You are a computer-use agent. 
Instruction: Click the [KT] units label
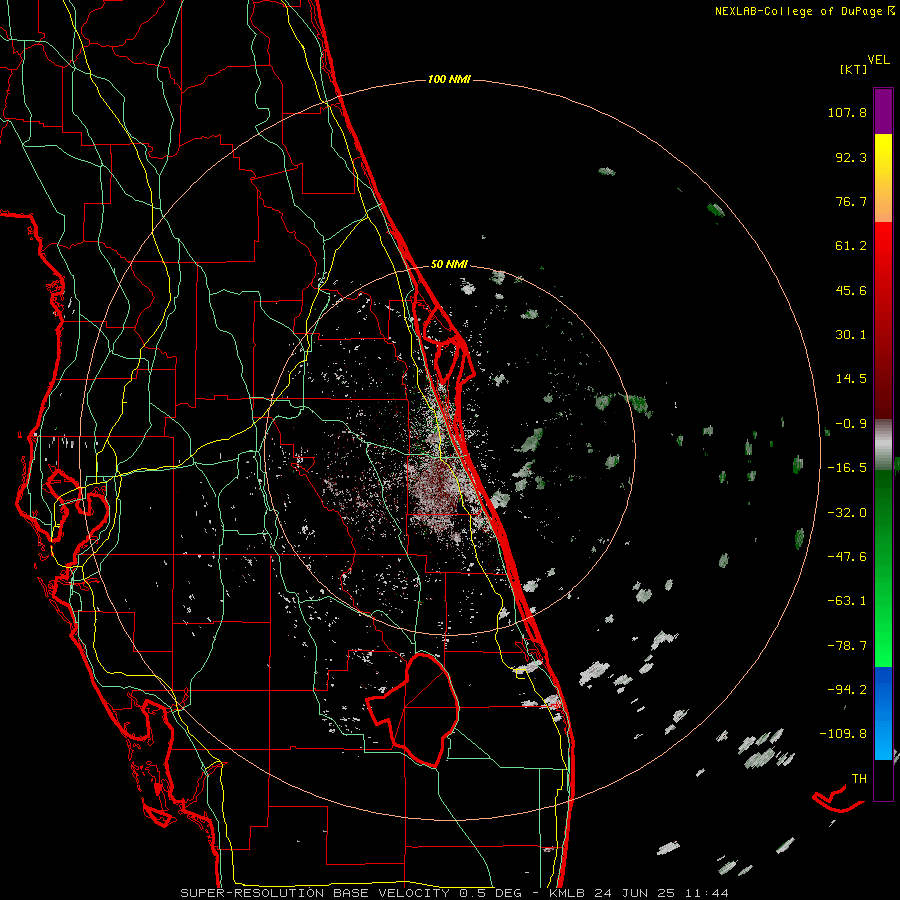[853, 69]
